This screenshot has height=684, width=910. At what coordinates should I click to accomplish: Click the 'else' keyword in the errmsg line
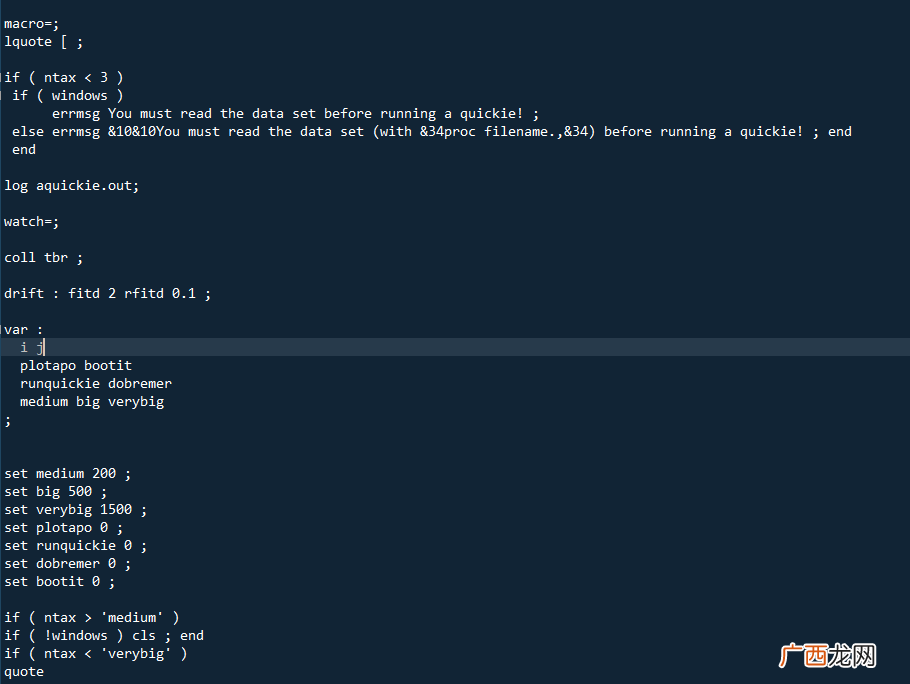coord(28,132)
